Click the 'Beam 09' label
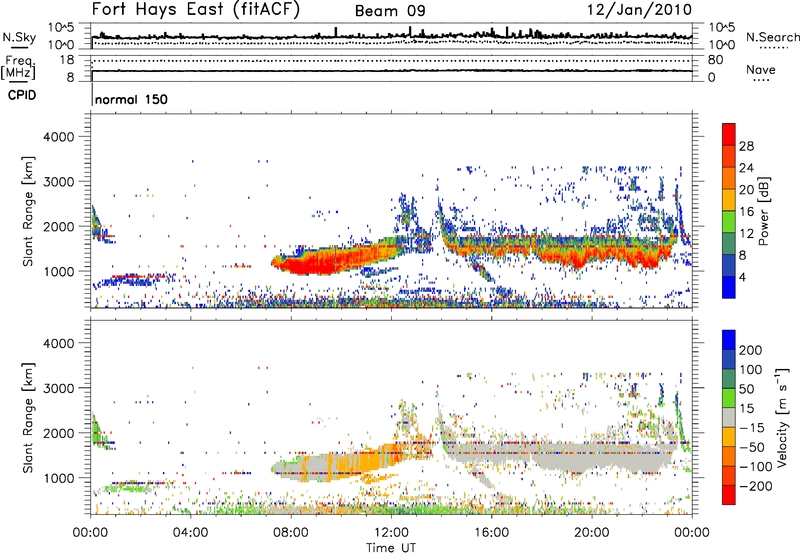The image size is (800, 554). (390, 11)
